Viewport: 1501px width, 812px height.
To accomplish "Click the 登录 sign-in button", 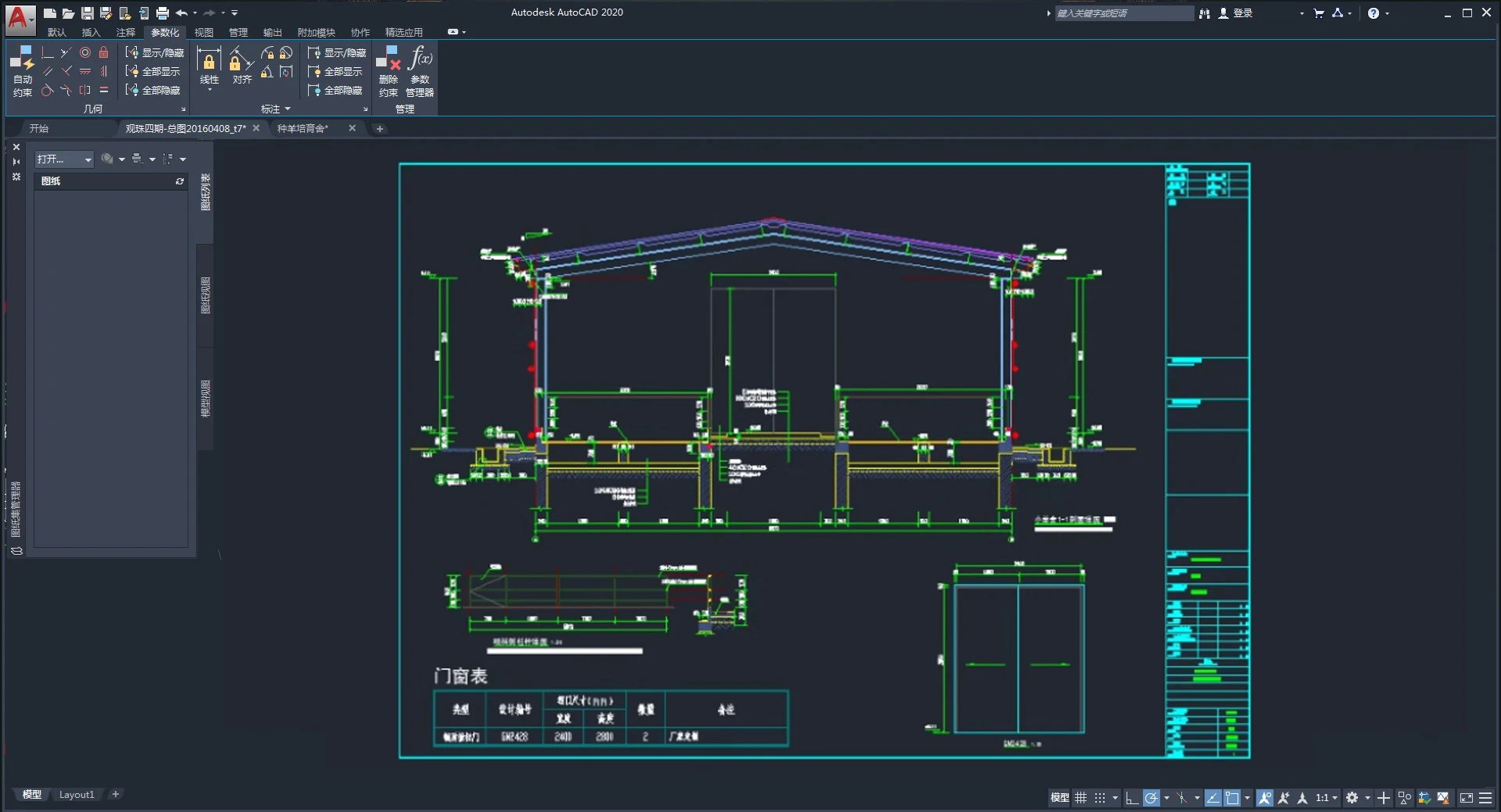I will click(x=1236, y=13).
